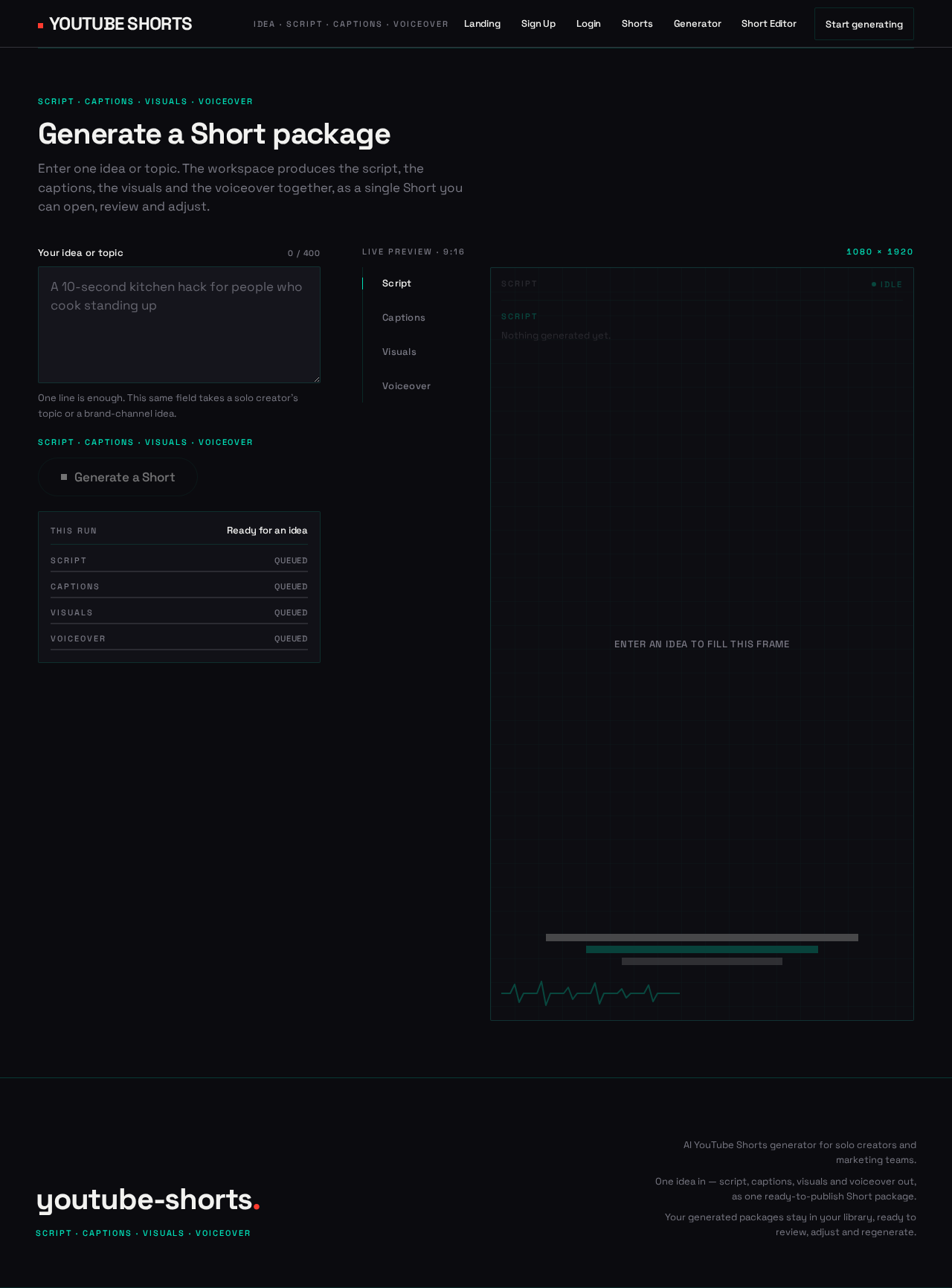Click 'ENTER AN IDEA TO FILL THIS FRAME' text
The width and height of the screenshot is (952, 1288).
pyautogui.click(x=702, y=644)
